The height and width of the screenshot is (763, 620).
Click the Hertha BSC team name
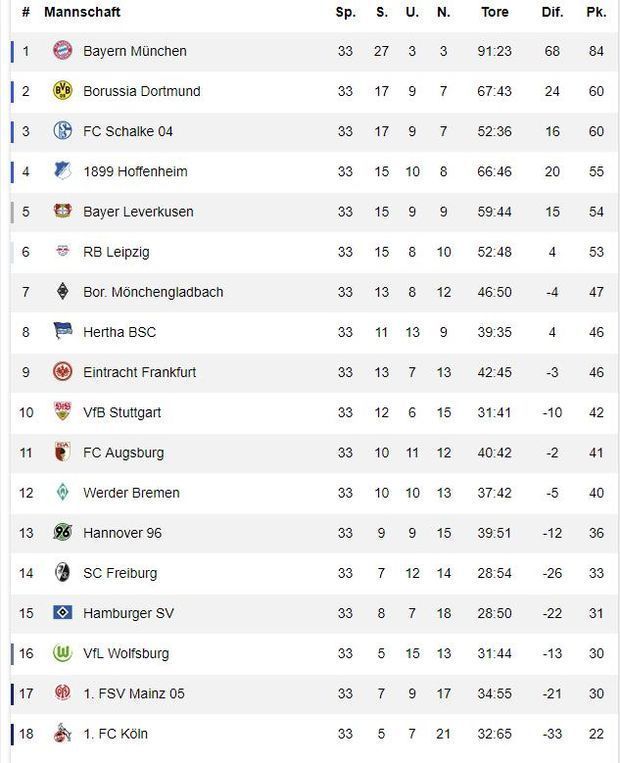(119, 332)
